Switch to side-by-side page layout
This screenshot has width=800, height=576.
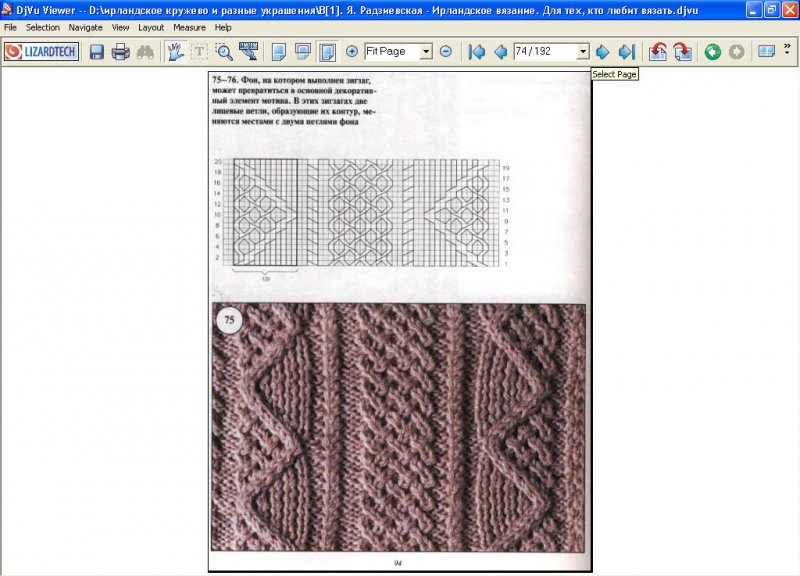(327, 52)
